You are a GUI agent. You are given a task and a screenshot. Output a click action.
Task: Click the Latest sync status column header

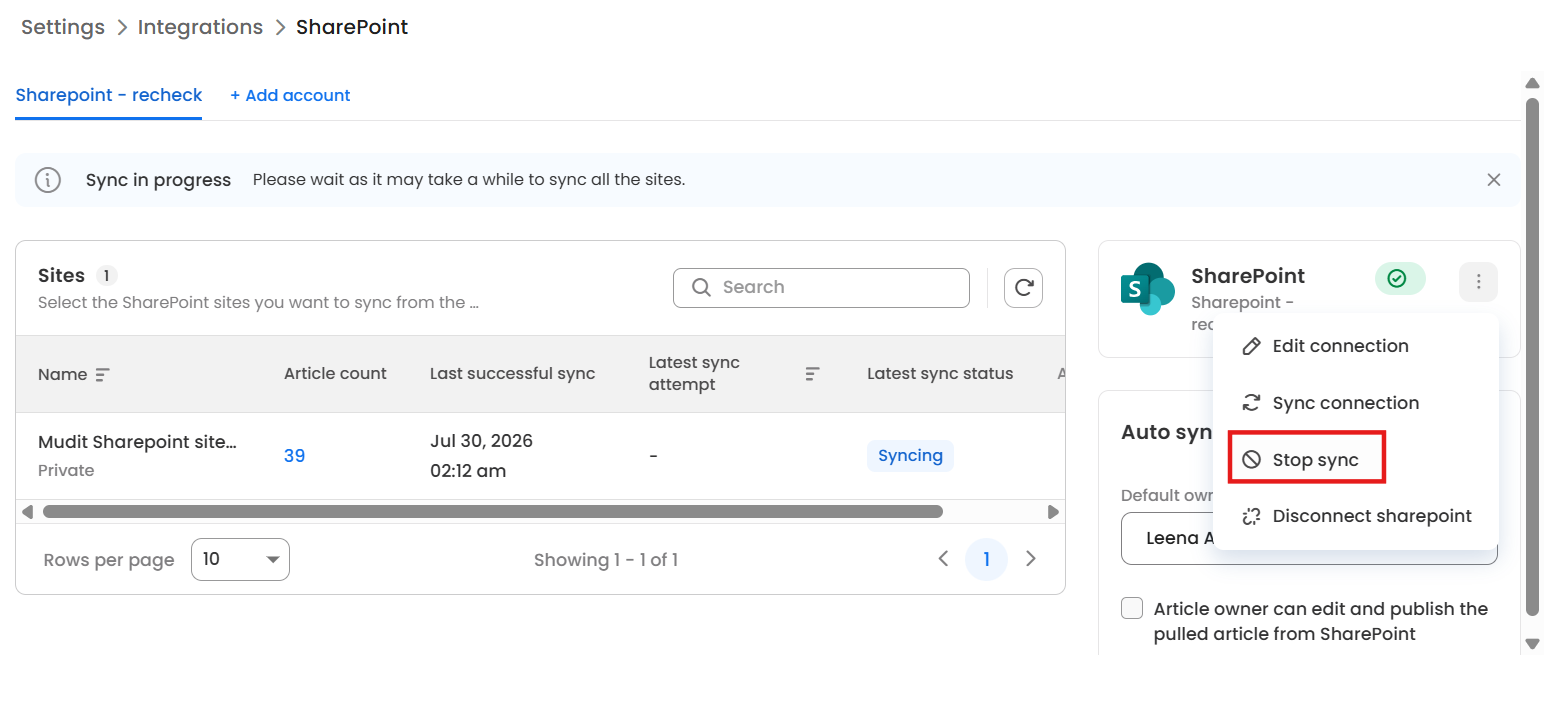point(940,374)
